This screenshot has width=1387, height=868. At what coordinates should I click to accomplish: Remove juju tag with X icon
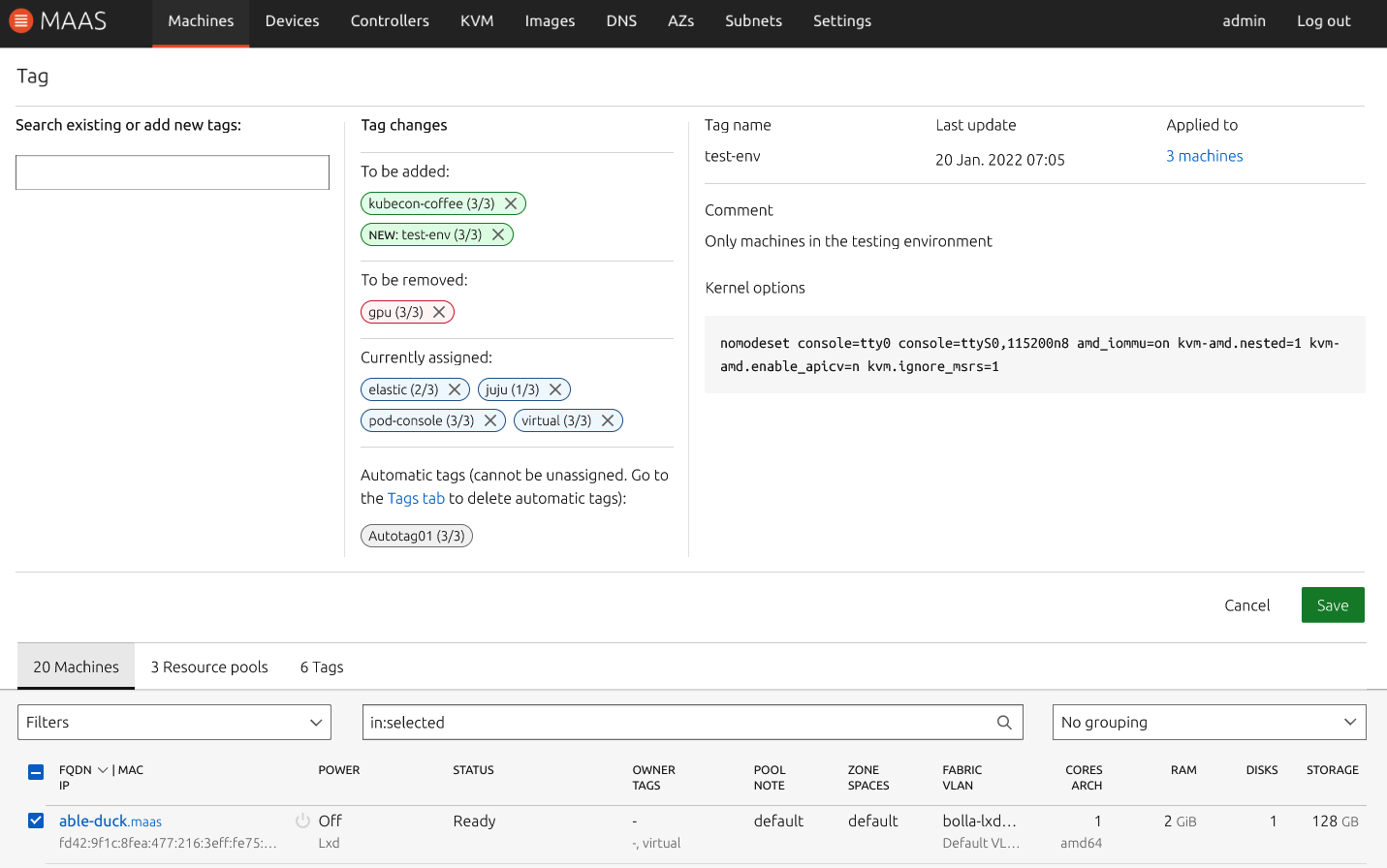555,389
